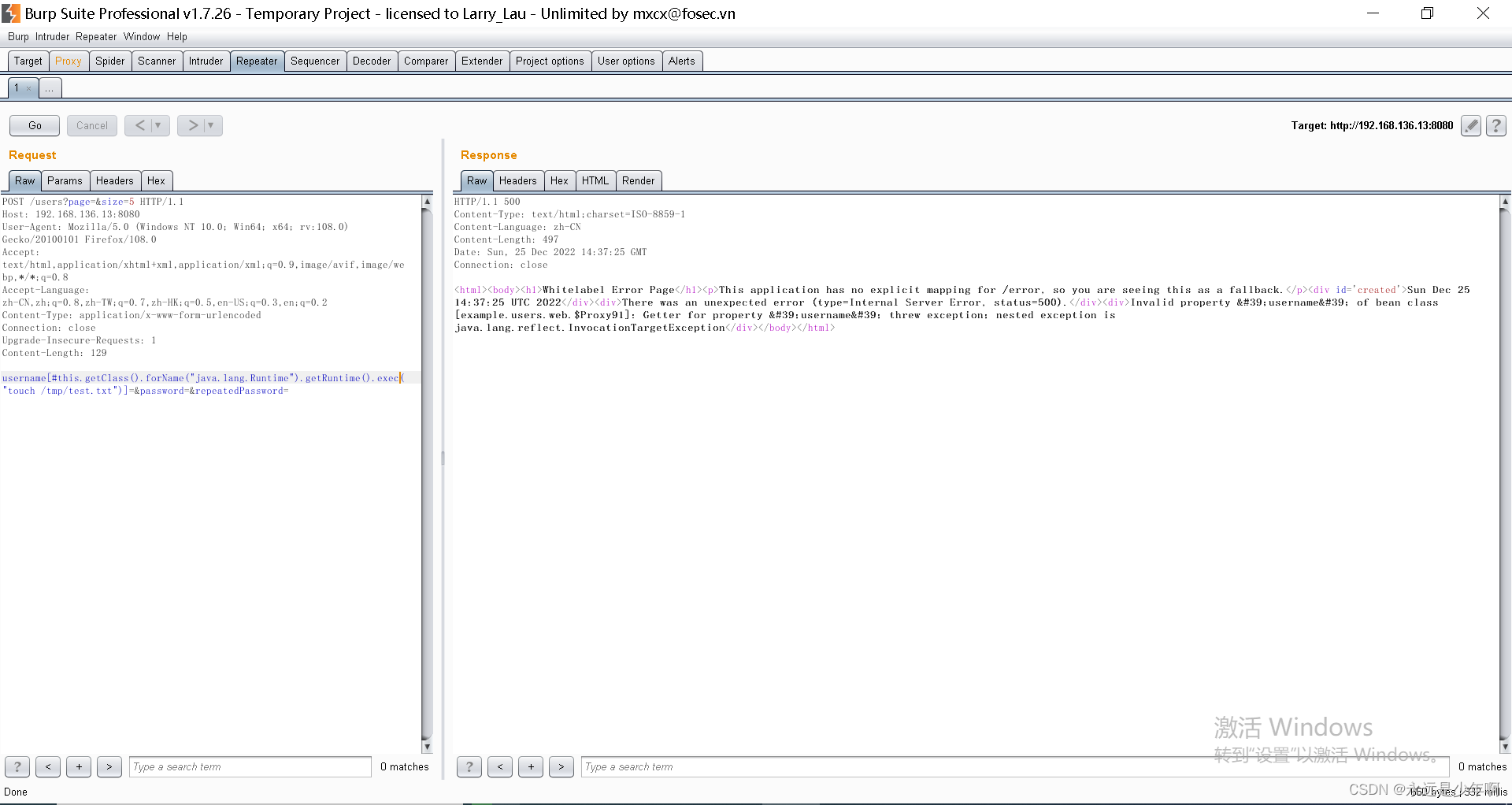Click the Target URL label text
Viewport: 1512px width, 805px height.
[1372, 125]
